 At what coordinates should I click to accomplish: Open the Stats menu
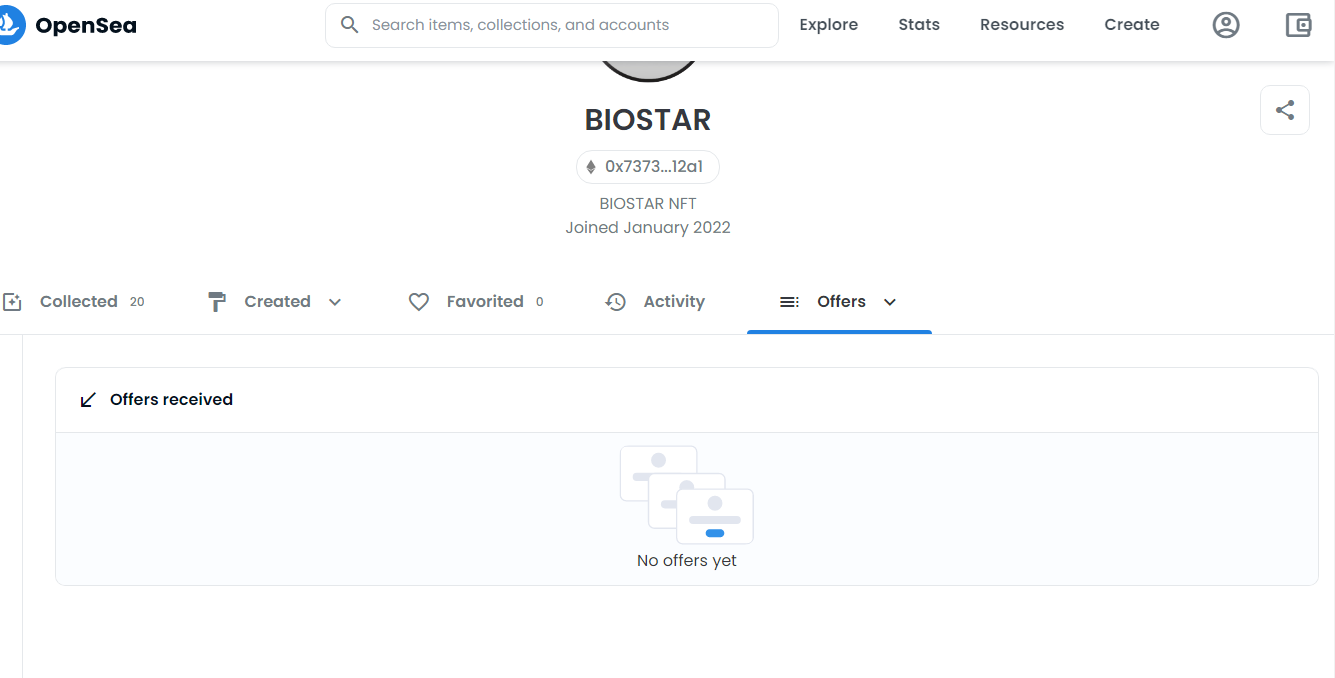tap(919, 25)
